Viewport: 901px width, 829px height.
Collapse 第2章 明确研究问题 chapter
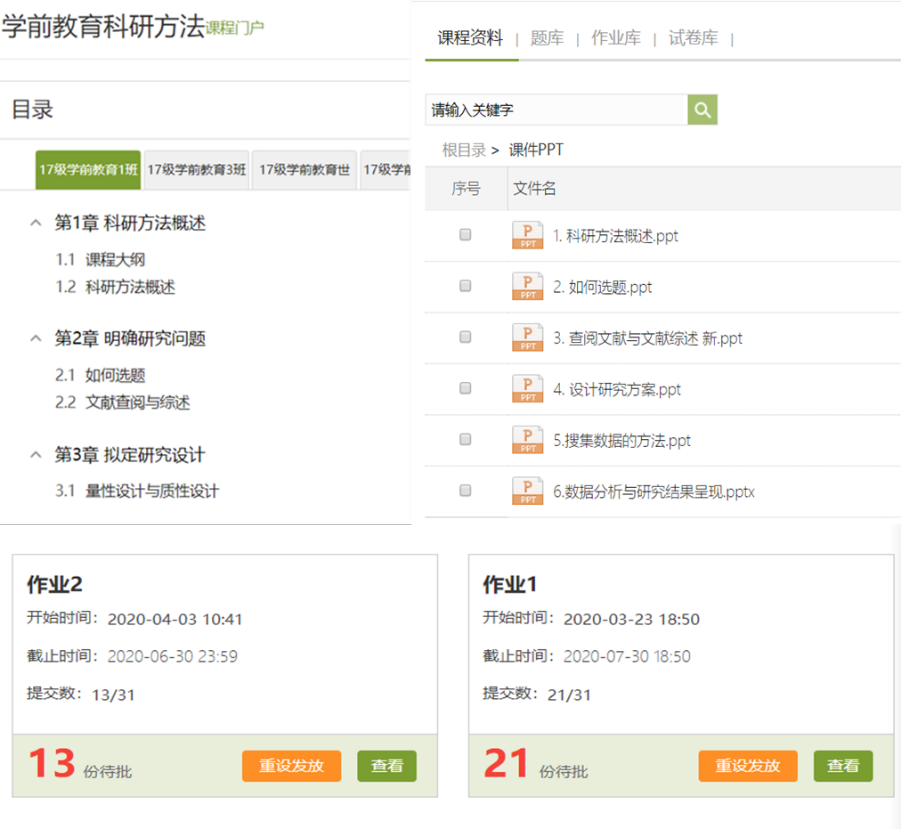pos(36,339)
